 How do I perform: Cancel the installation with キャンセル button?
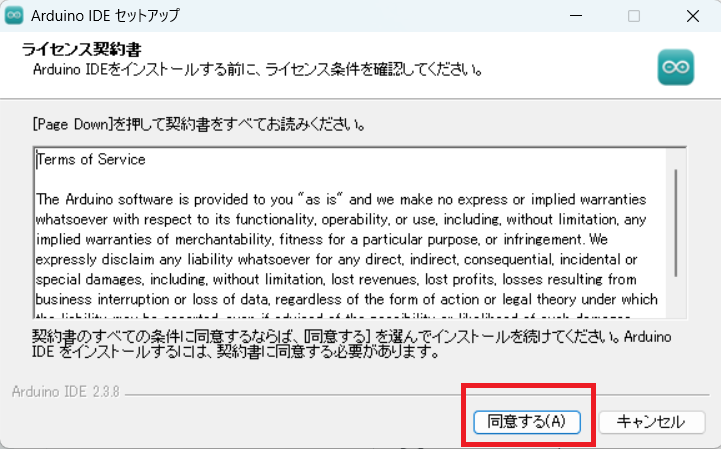coord(651,421)
